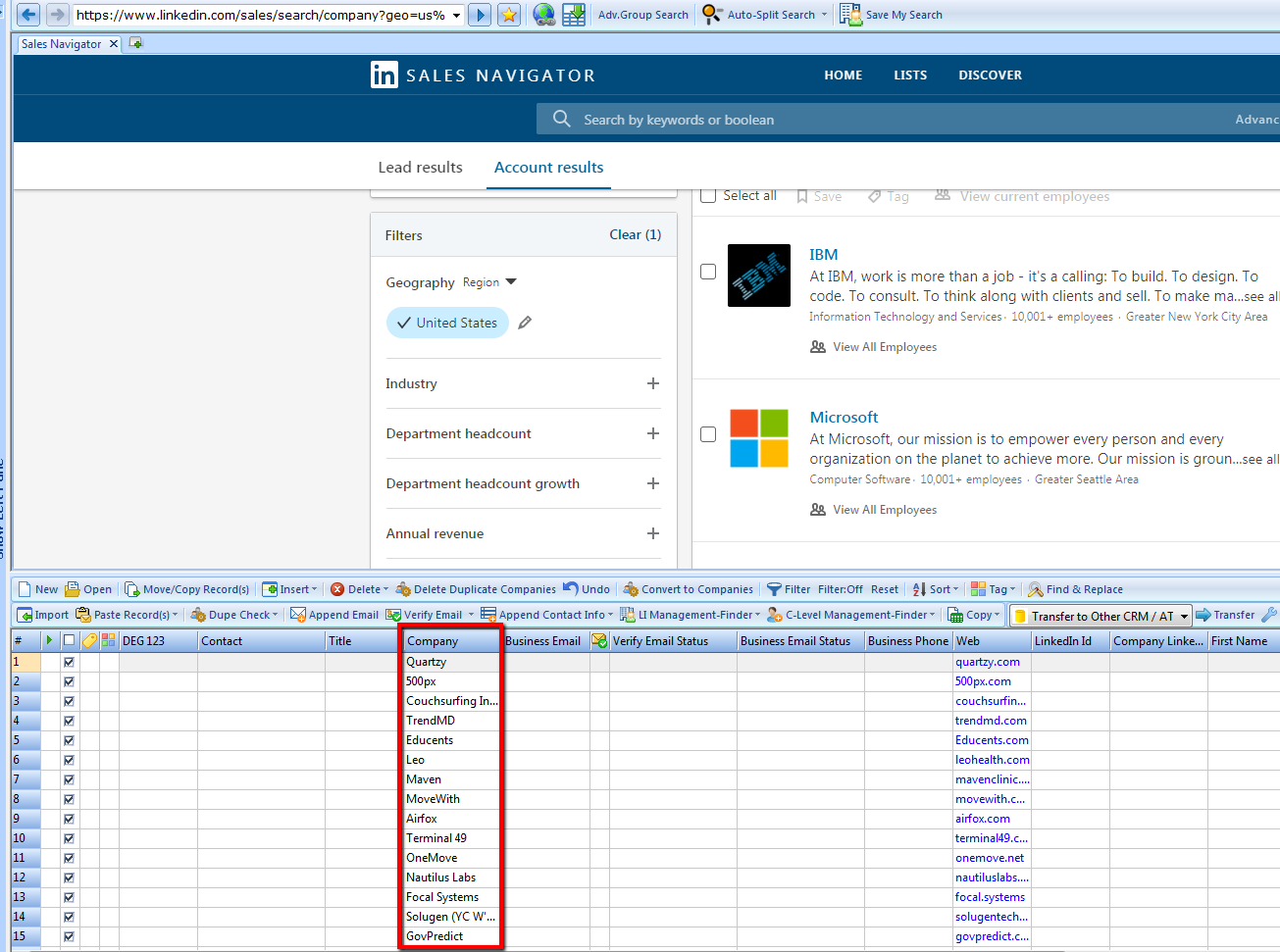Screen dimensions: 1280x952
Task: Click the browser forward arrow
Action: point(57,15)
